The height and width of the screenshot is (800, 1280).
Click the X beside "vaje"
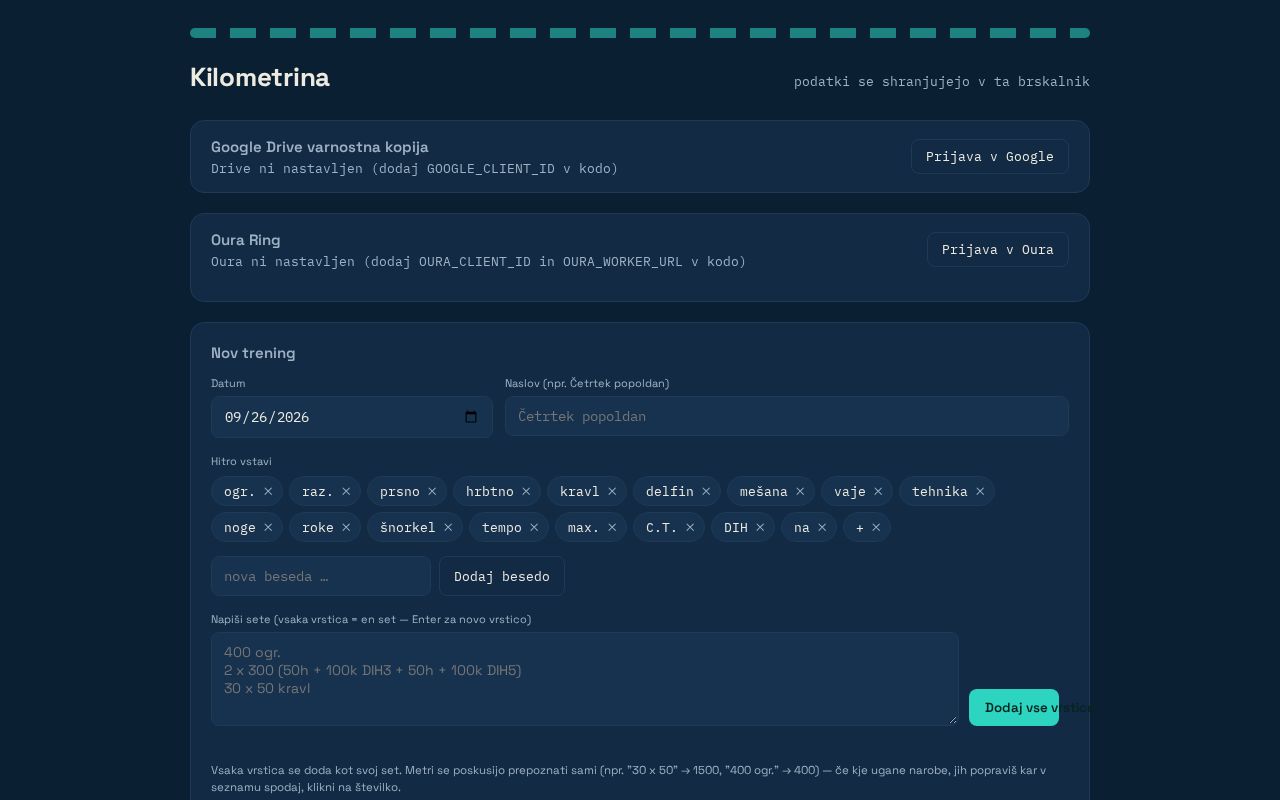878,491
